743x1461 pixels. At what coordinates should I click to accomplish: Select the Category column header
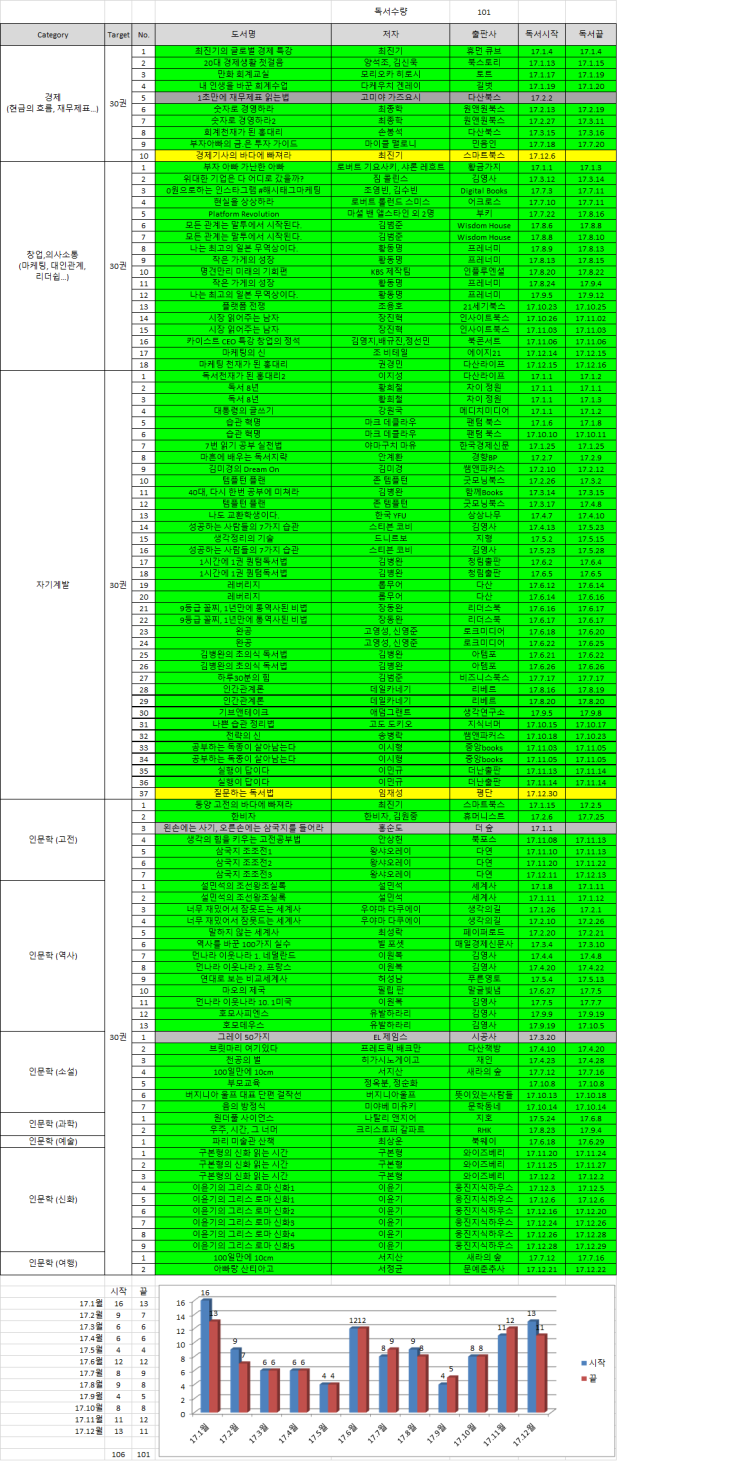(x=52, y=34)
